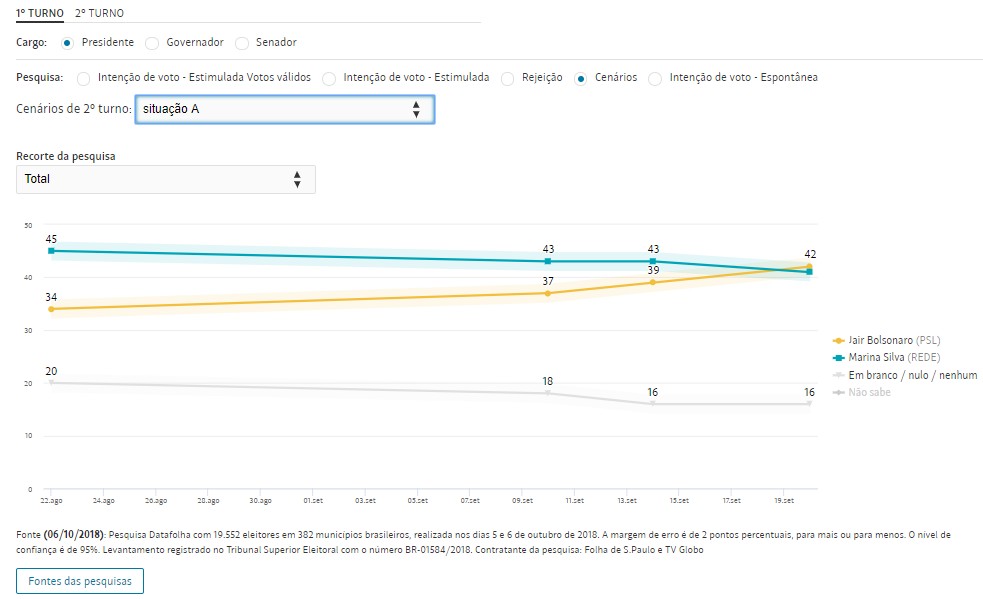Image resolution: width=983 pixels, height=599 pixels.
Task: Toggle Jair Bolsonaro (PSL) legend entry
Action: [x=894, y=340]
